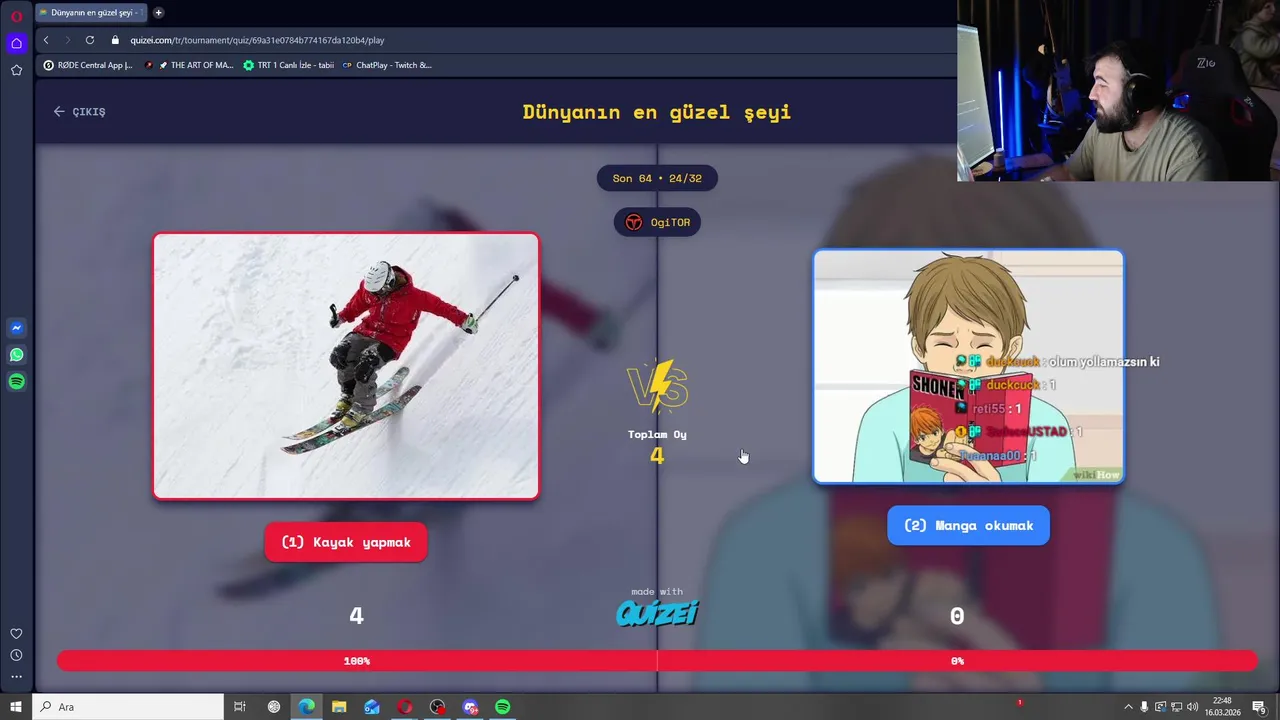
Task: Open Messenger in the Opera sidebar
Action: (16, 328)
